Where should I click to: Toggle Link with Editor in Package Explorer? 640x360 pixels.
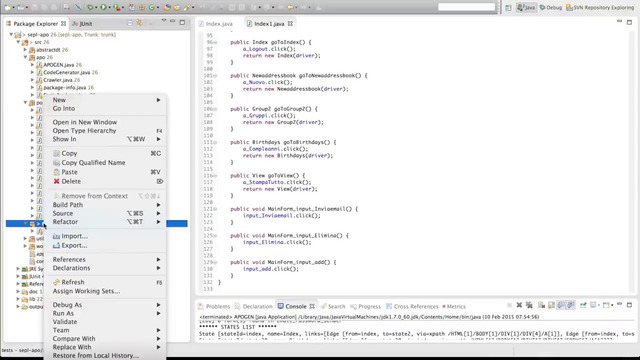[x=140, y=23]
